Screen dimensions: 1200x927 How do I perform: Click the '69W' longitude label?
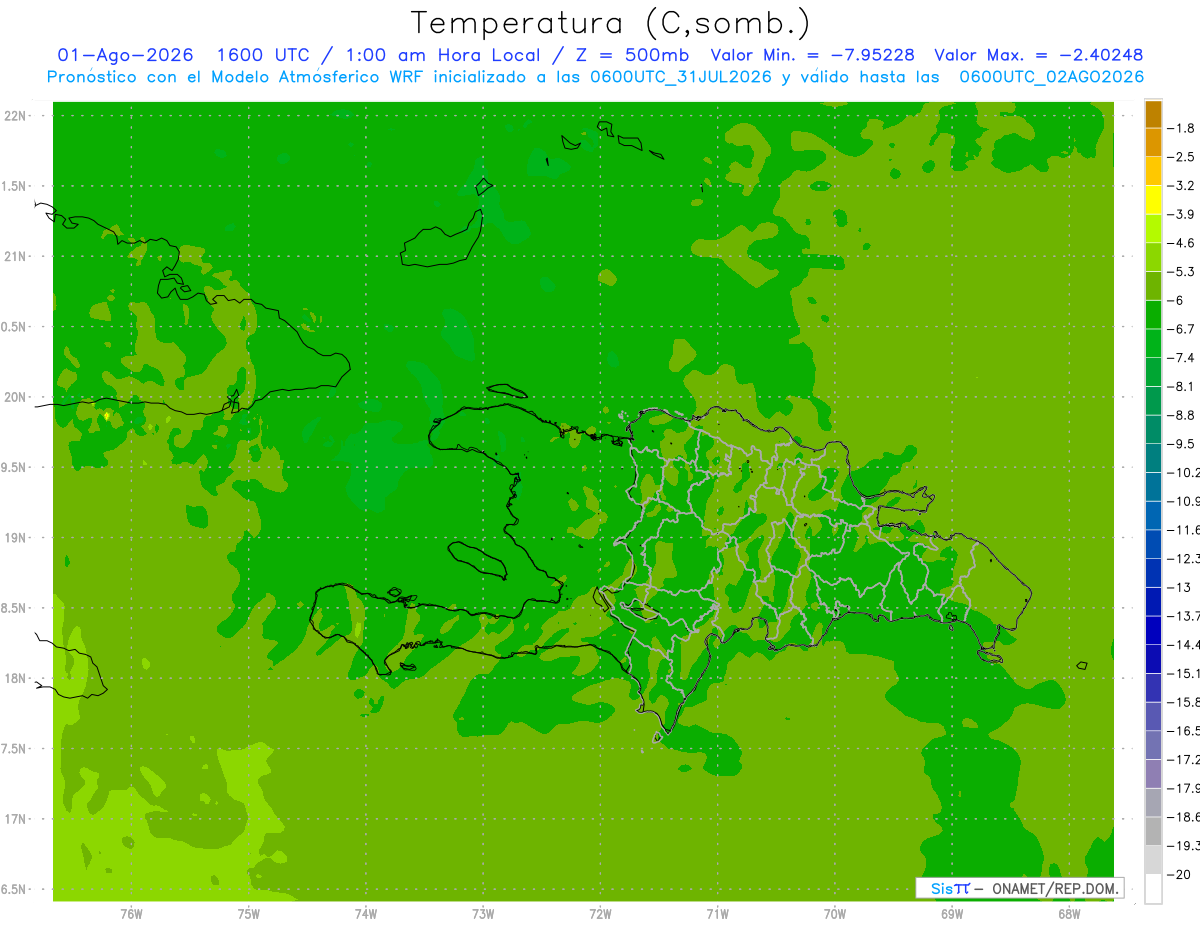coord(952,913)
